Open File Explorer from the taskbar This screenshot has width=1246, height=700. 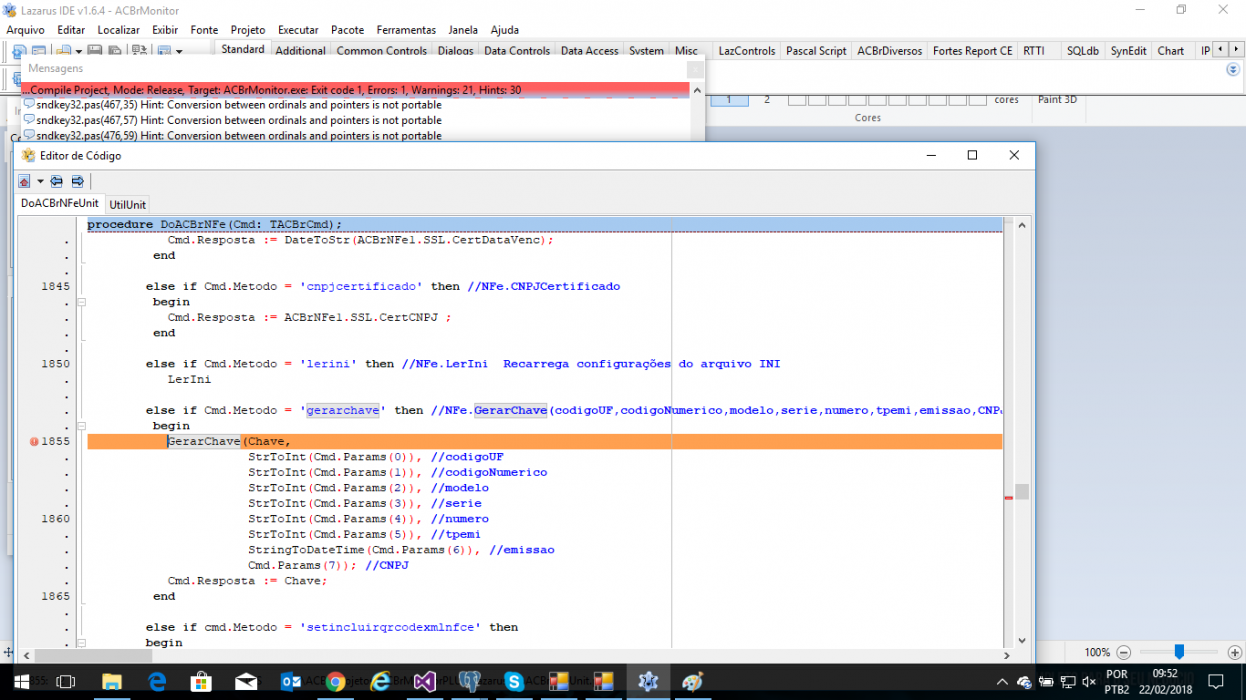[x=112, y=682]
